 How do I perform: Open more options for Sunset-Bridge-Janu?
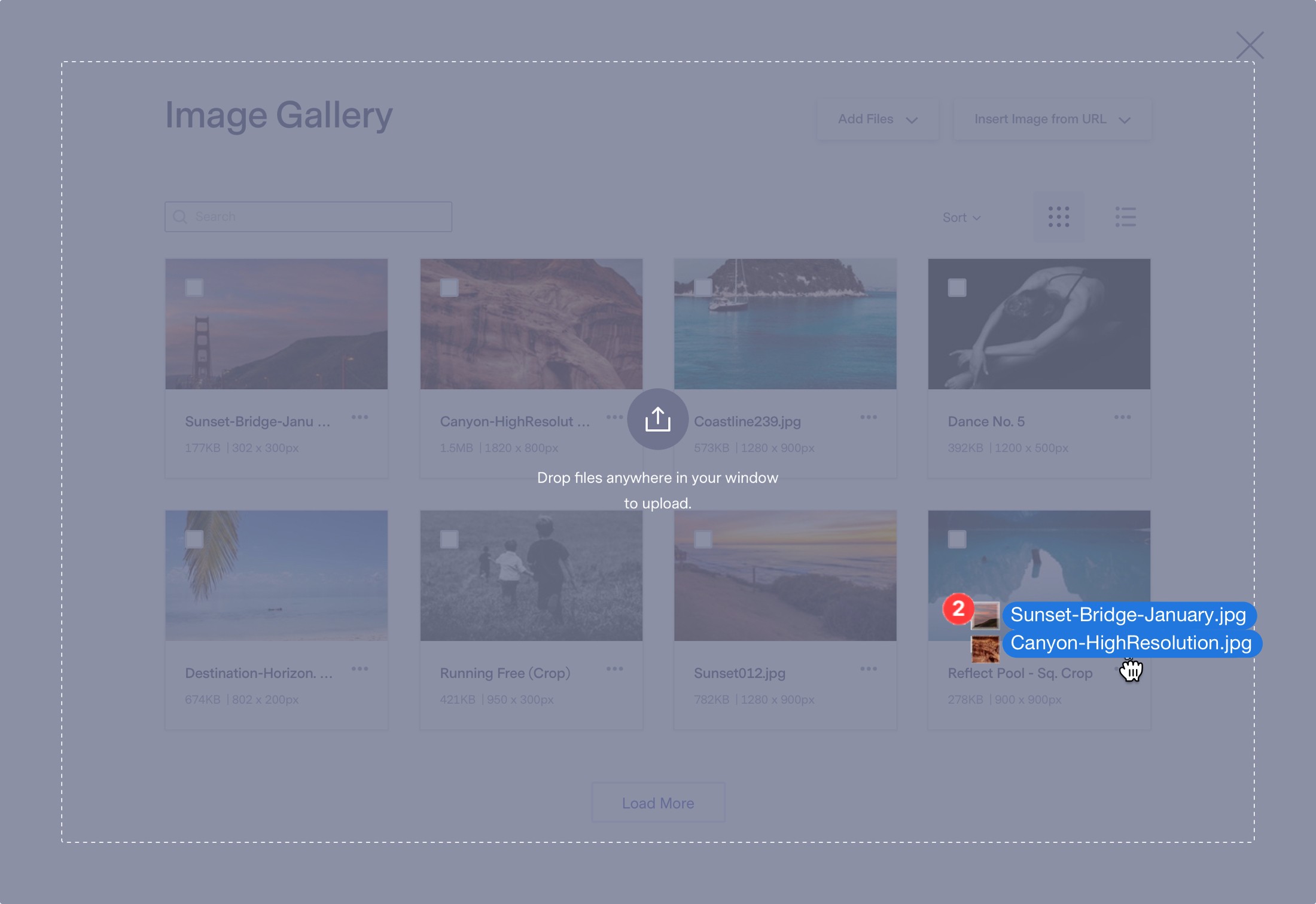pyautogui.click(x=360, y=417)
